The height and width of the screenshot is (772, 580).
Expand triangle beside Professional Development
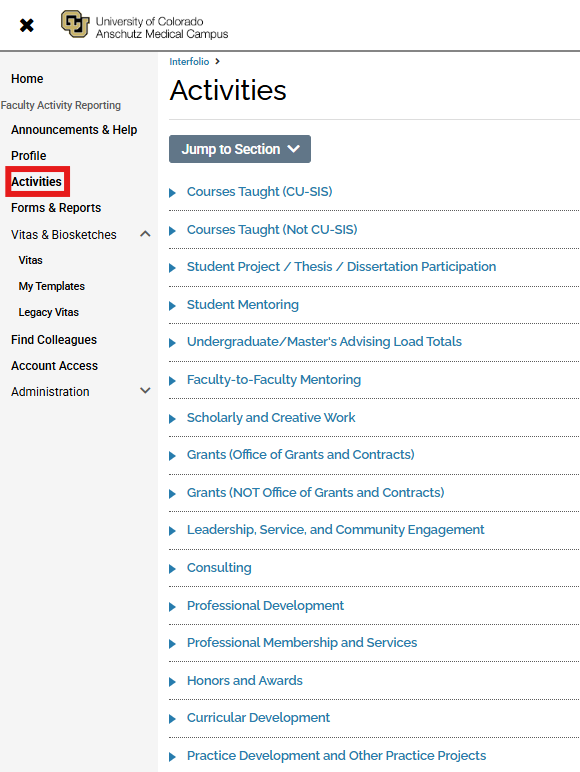(x=172, y=607)
